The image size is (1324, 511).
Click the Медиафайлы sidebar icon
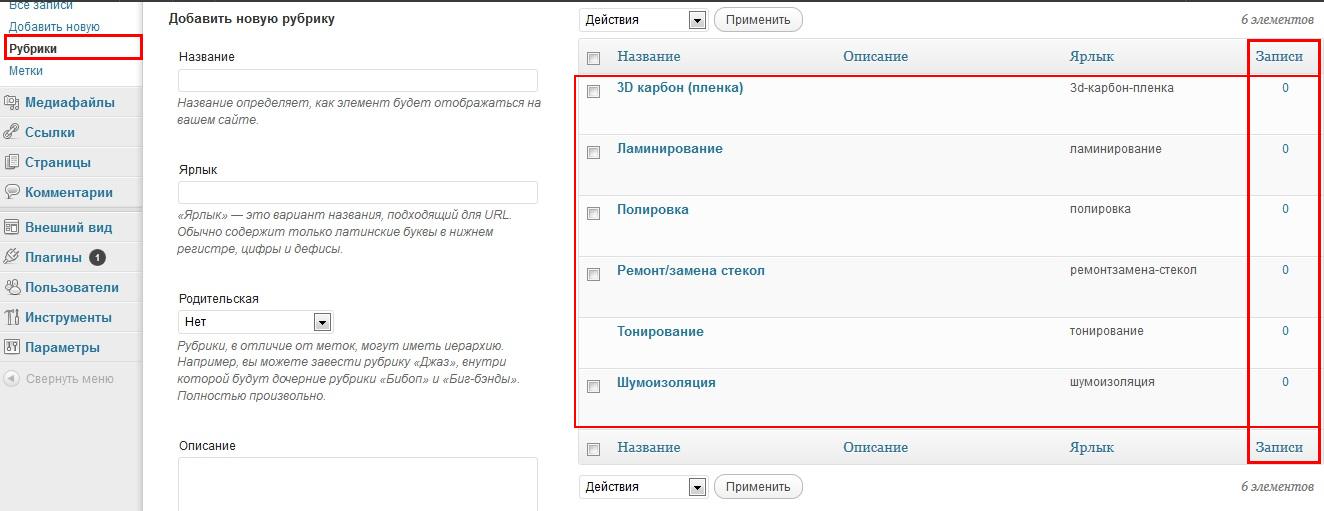coord(12,102)
